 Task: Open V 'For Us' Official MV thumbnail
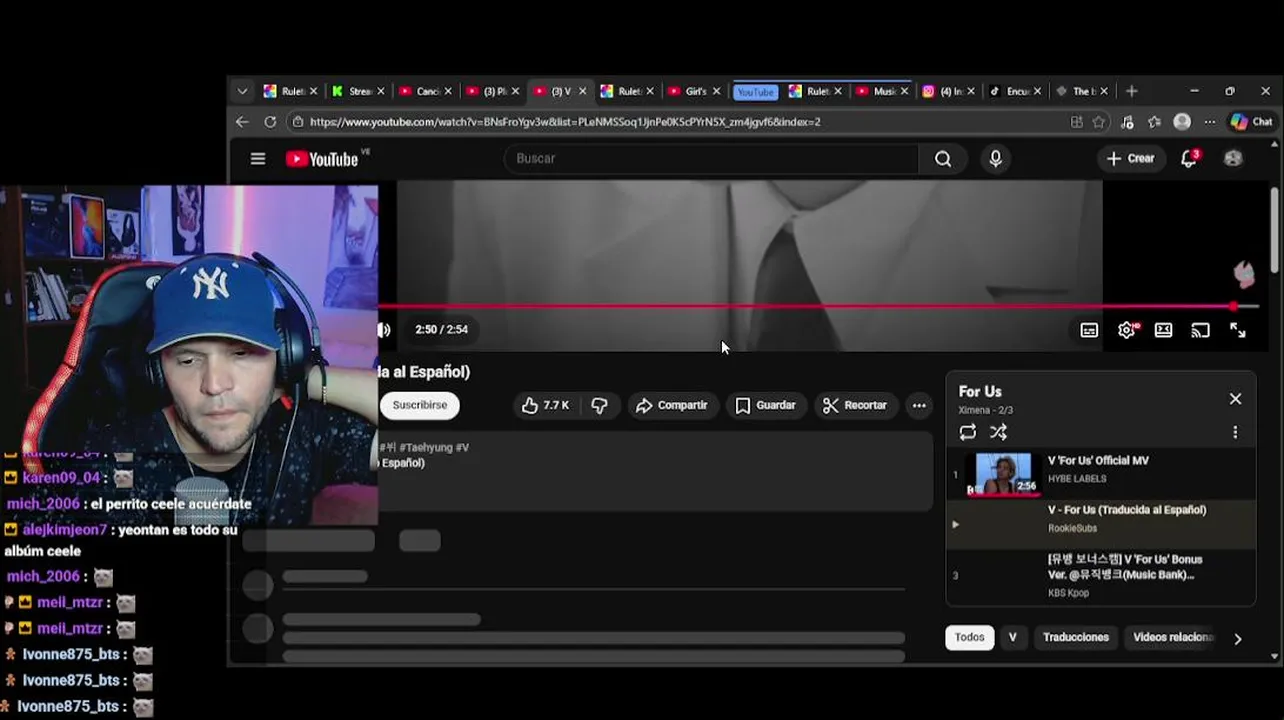1003,475
